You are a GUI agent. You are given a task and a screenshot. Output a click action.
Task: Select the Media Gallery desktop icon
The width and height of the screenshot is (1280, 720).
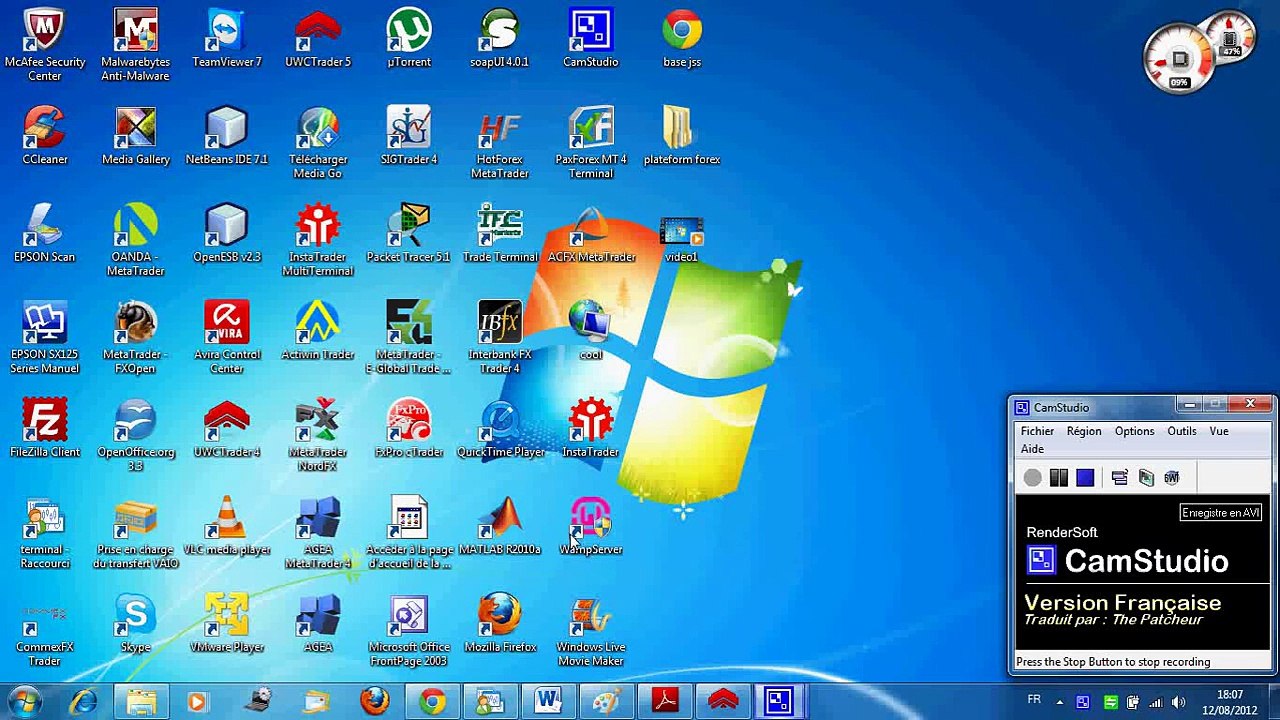[136, 136]
